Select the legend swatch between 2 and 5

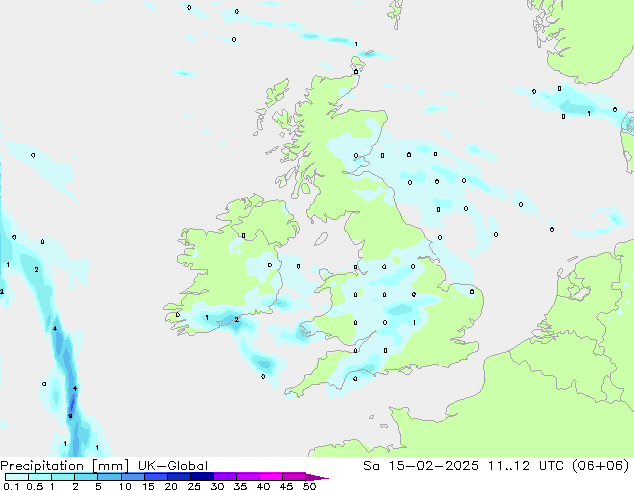86,477
